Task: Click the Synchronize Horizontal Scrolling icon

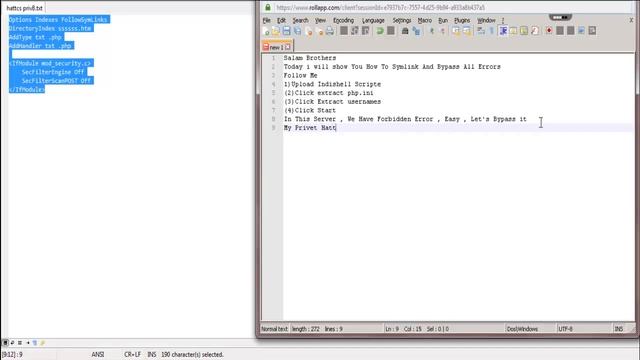Action: (467, 31)
